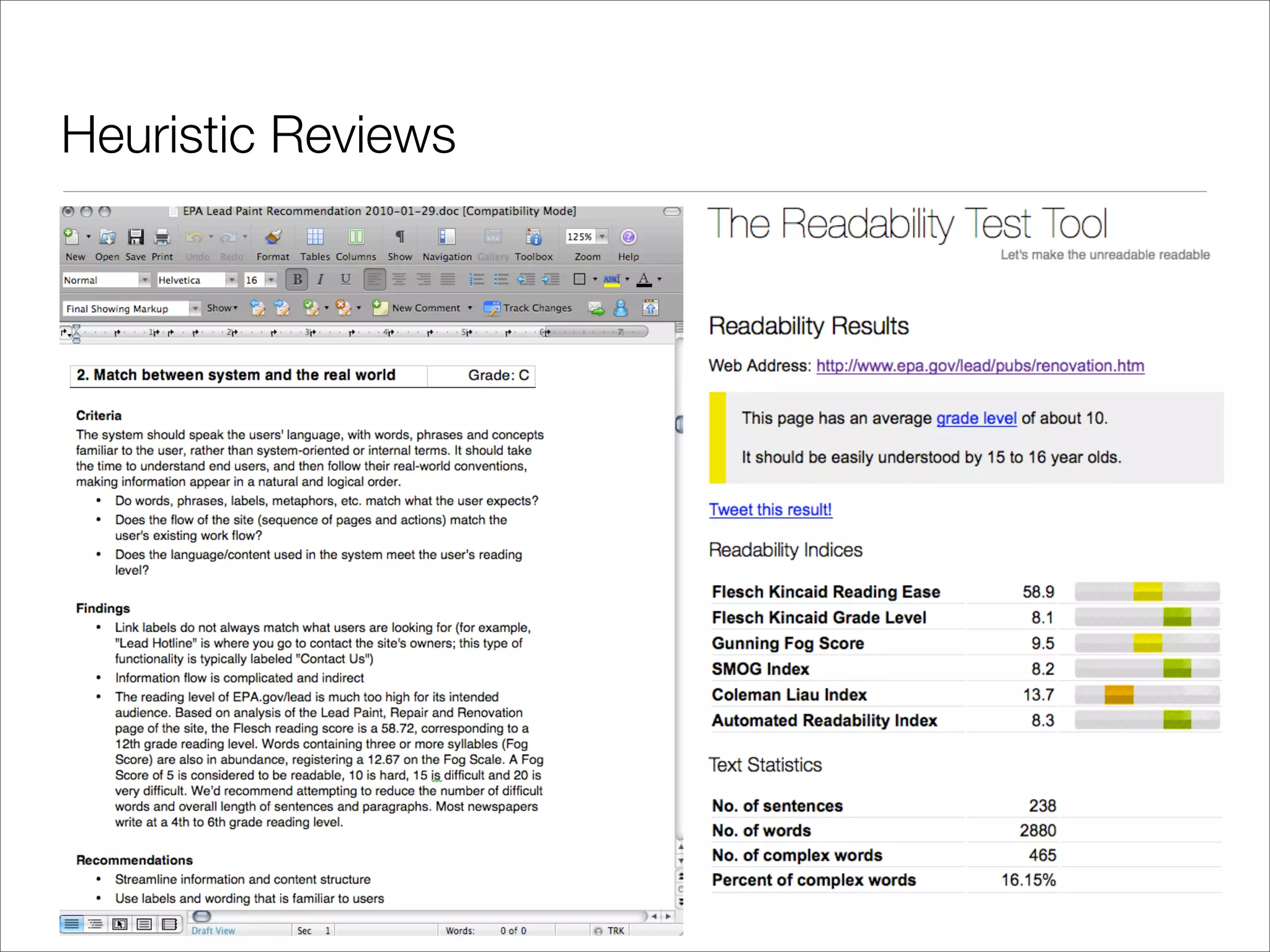Switch to Print Layout view button
This screenshot has height=952, width=1270.
click(x=144, y=924)
